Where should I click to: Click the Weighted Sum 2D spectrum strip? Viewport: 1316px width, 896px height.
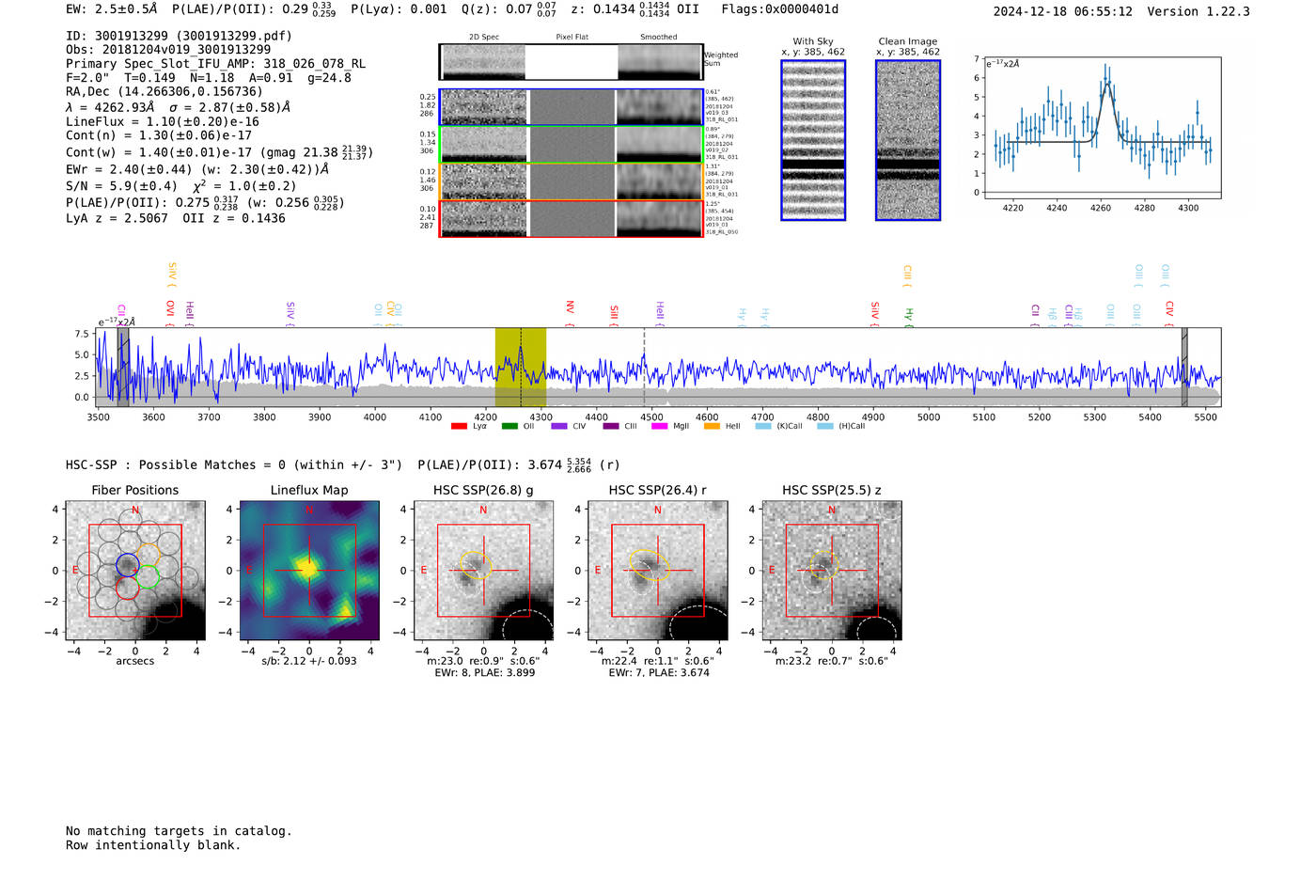572,62
